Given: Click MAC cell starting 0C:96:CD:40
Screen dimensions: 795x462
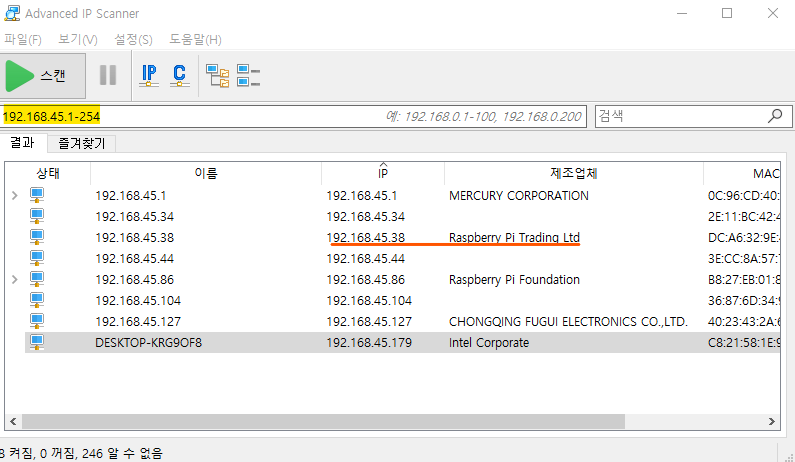Looking at the screenshot, I should coord(744,196).
